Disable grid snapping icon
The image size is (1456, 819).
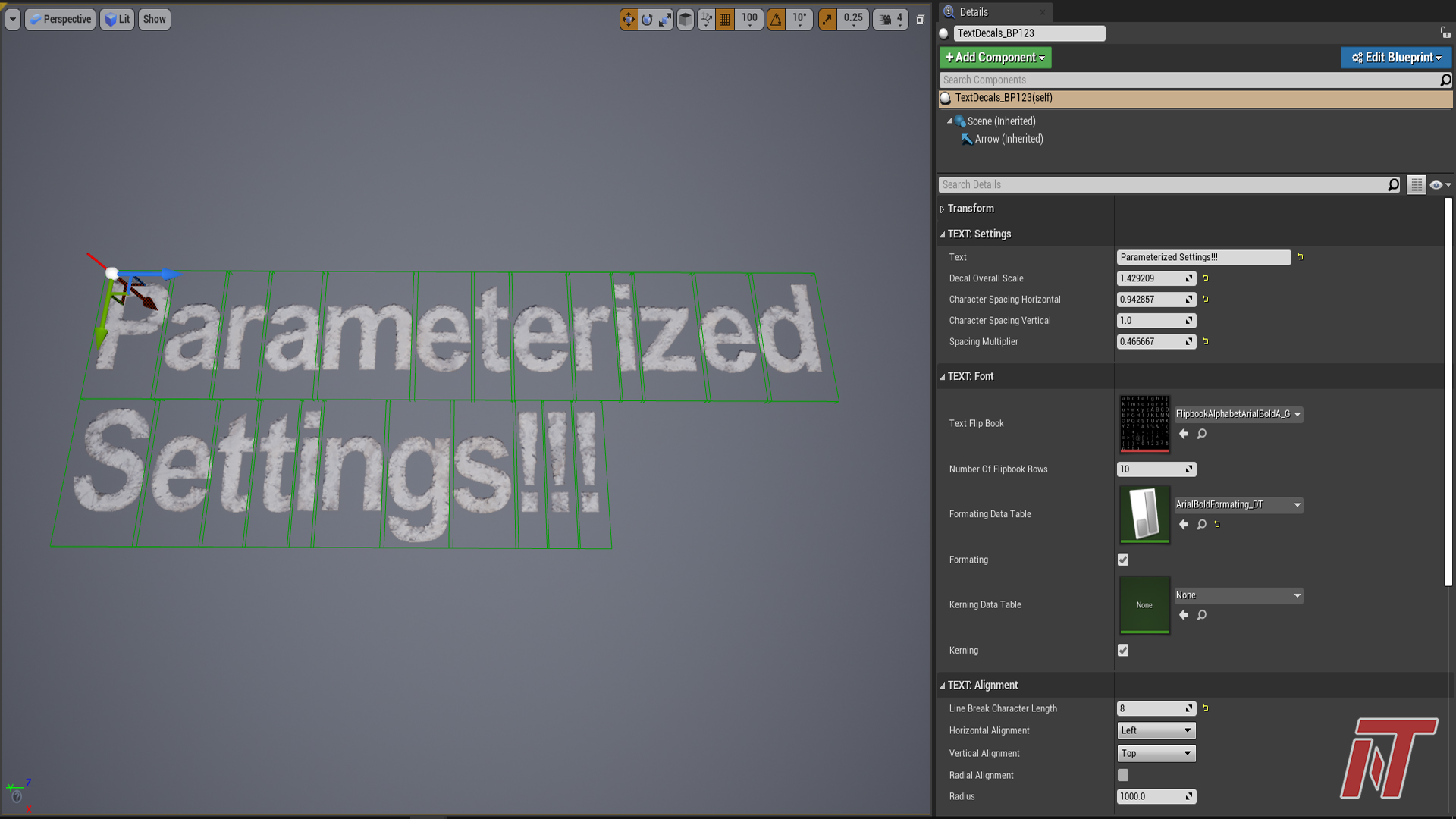(724, 20)
